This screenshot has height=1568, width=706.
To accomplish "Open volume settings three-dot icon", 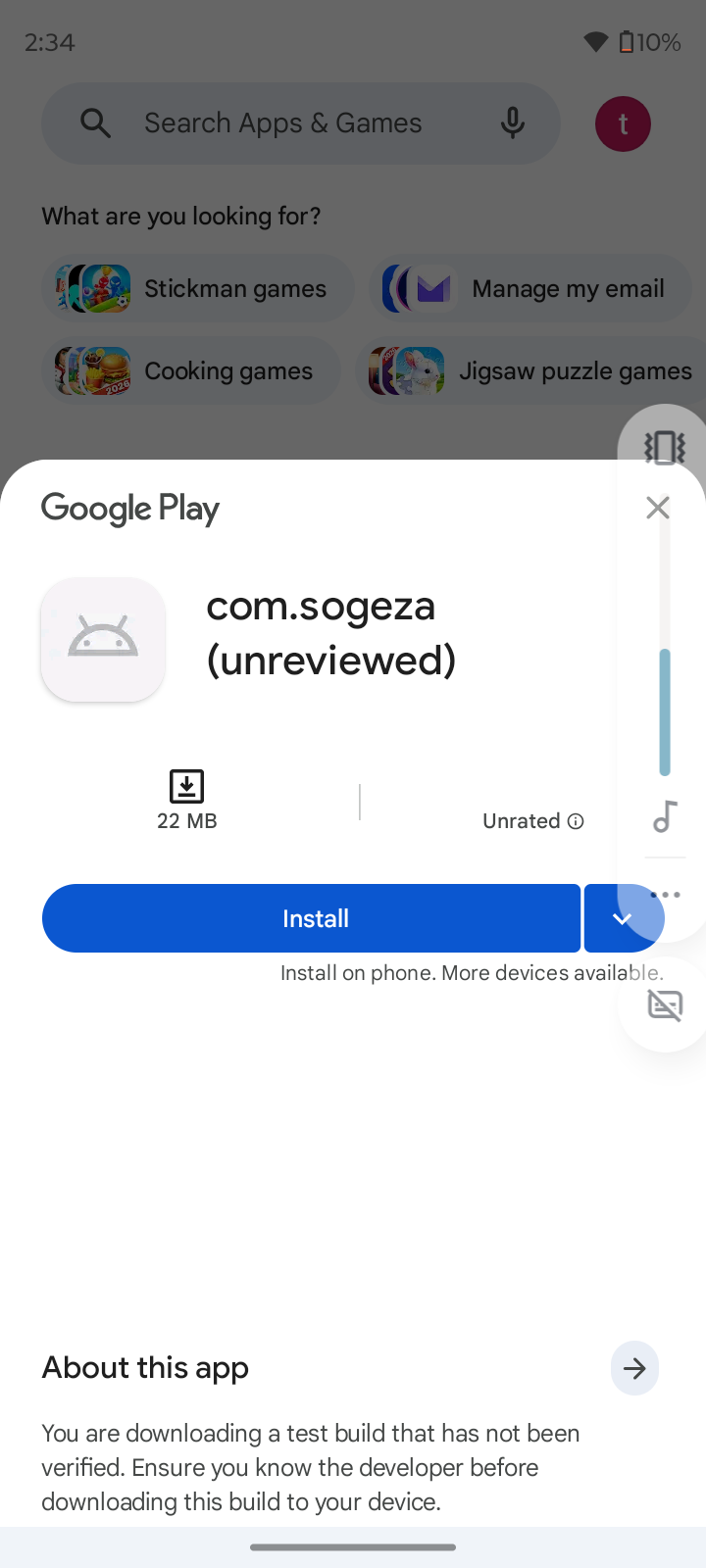I will click(665, 894).
